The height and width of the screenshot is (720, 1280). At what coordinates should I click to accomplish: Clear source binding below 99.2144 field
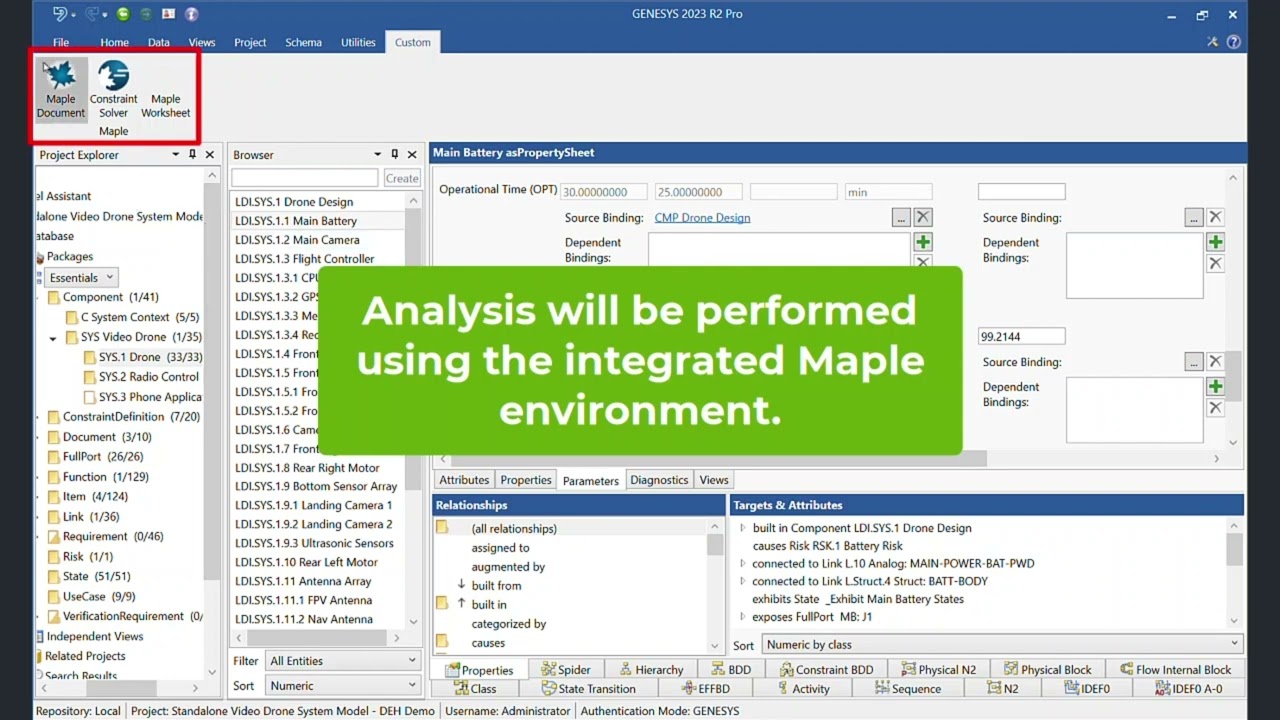[x=1215, y=361]
